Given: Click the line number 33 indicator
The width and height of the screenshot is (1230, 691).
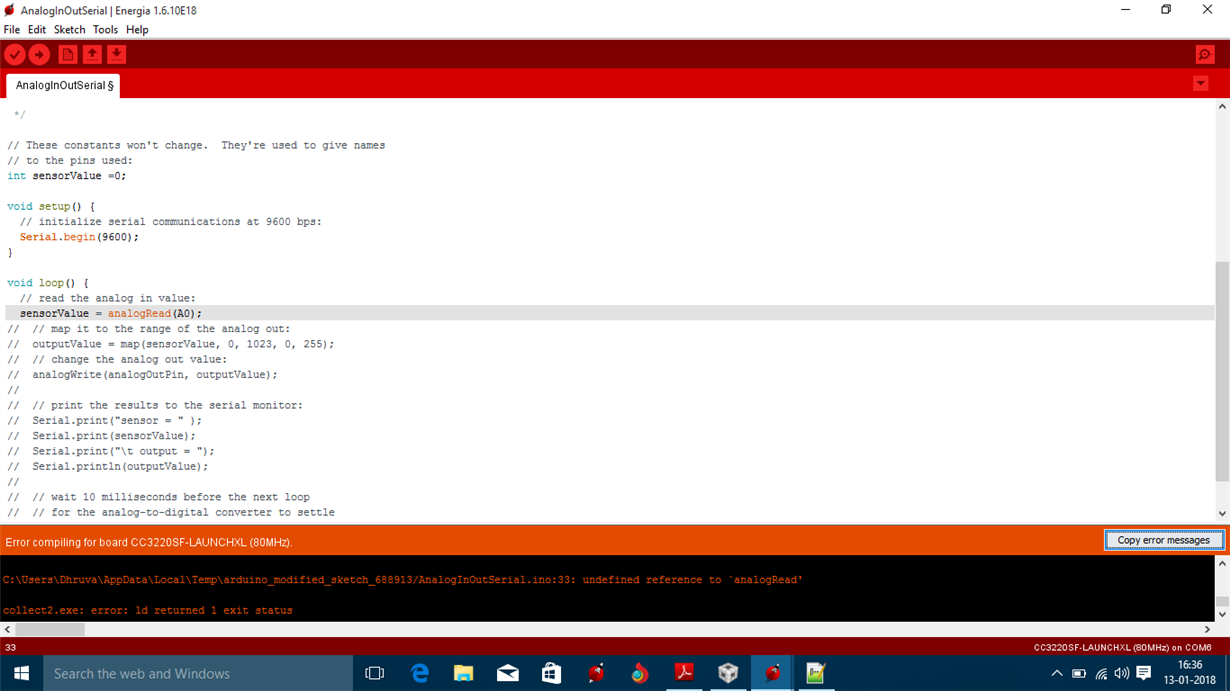Looking at the screenshot, I should tap(10, 648).
